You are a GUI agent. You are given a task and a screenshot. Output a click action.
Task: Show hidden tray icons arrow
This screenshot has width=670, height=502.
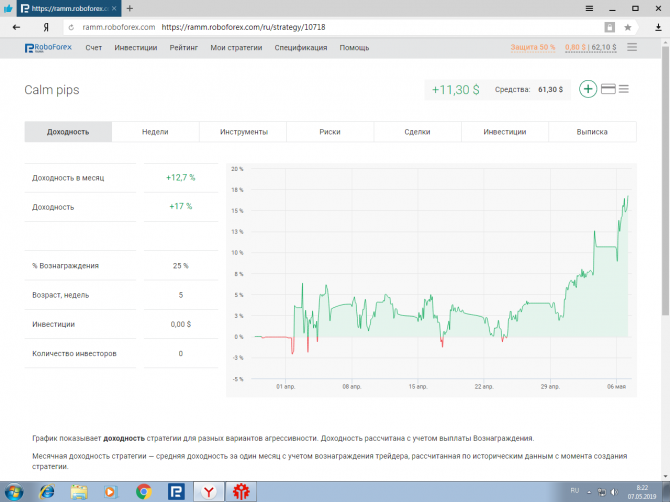click(x=589, y=492)
